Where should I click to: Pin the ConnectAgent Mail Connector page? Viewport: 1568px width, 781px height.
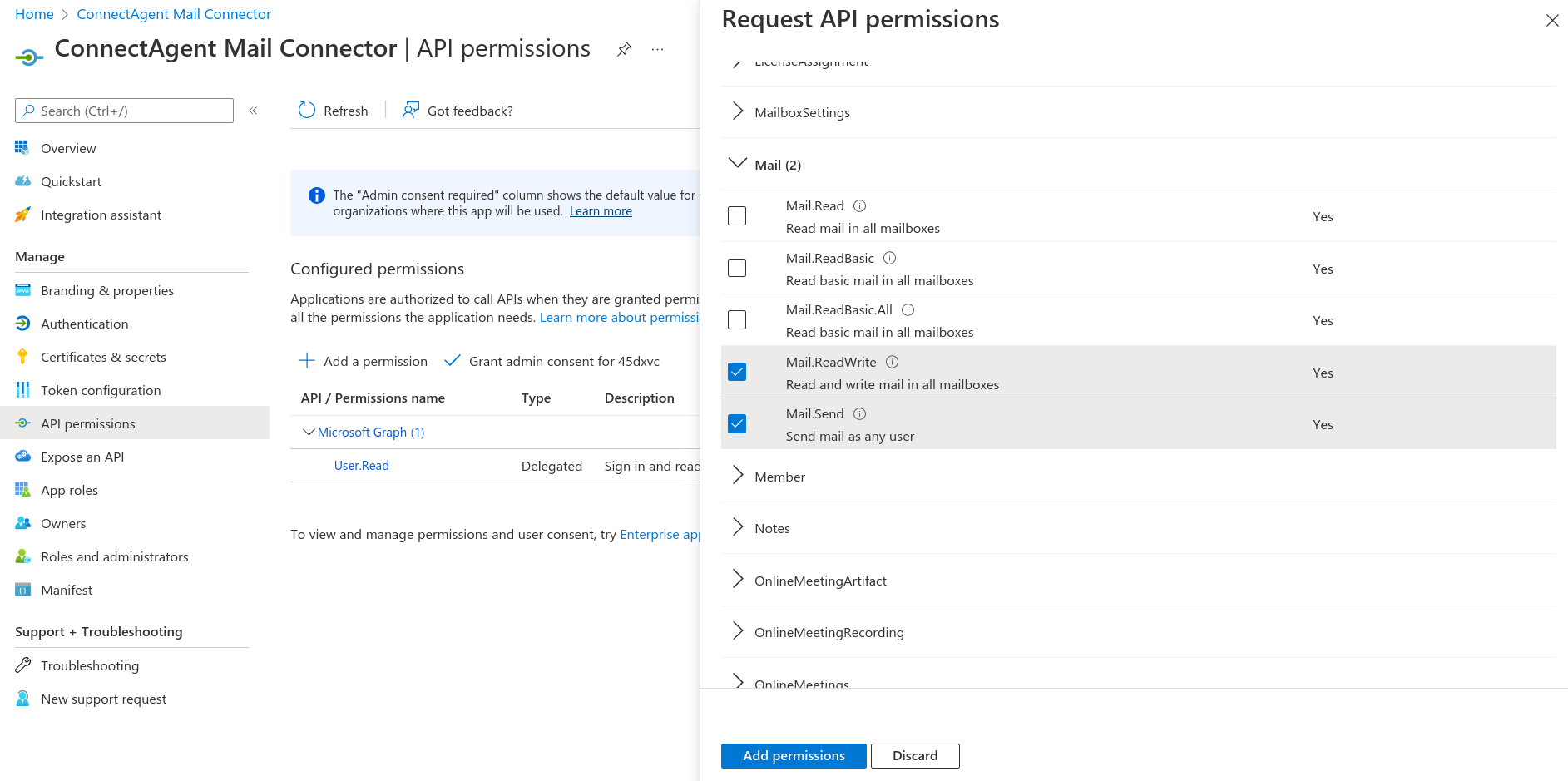point(624,49)
